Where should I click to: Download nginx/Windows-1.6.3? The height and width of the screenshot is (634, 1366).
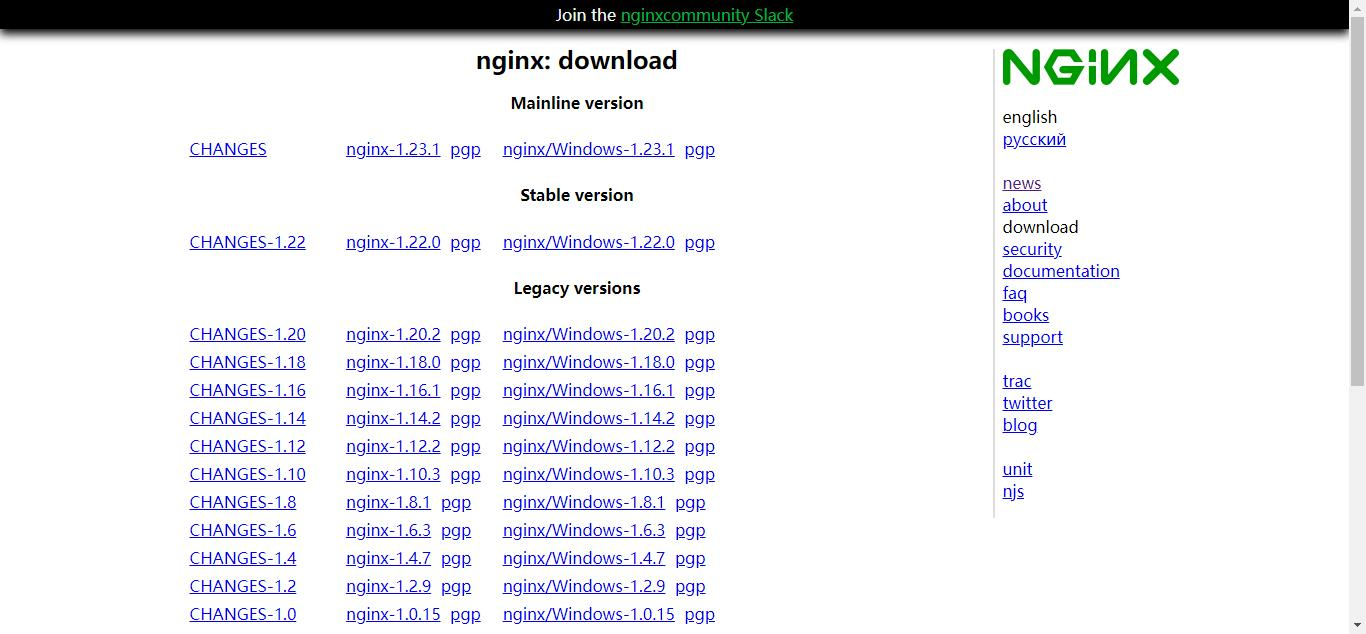coord(584,530)
